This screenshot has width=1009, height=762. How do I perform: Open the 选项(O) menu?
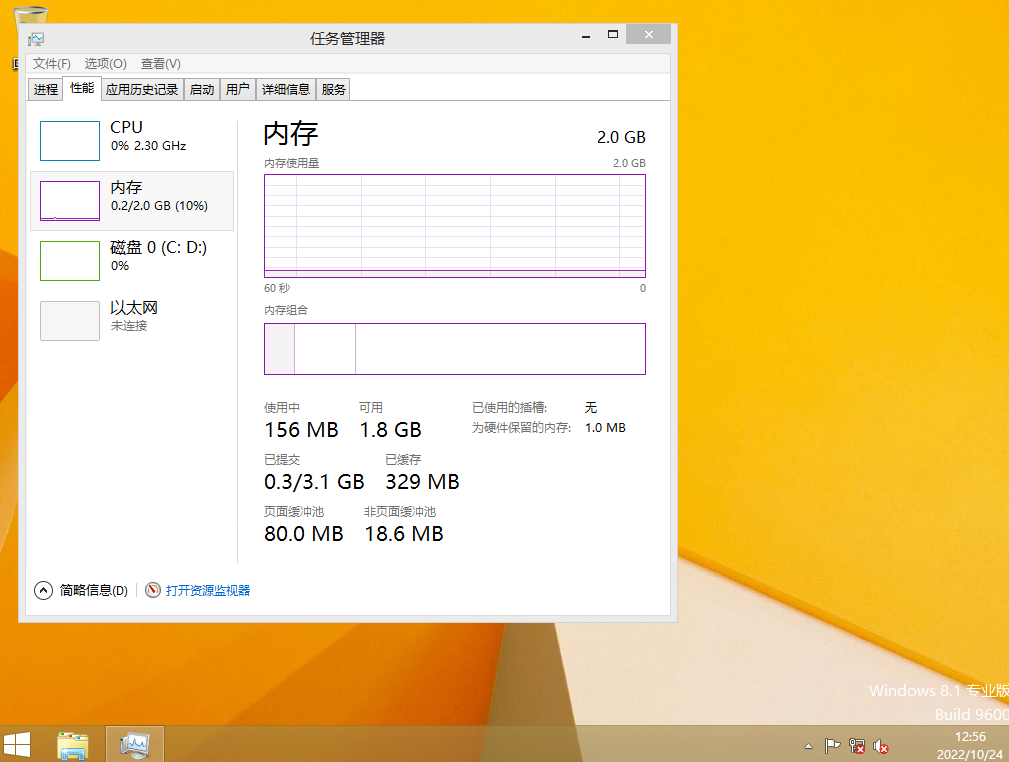(x=106, y=64)
